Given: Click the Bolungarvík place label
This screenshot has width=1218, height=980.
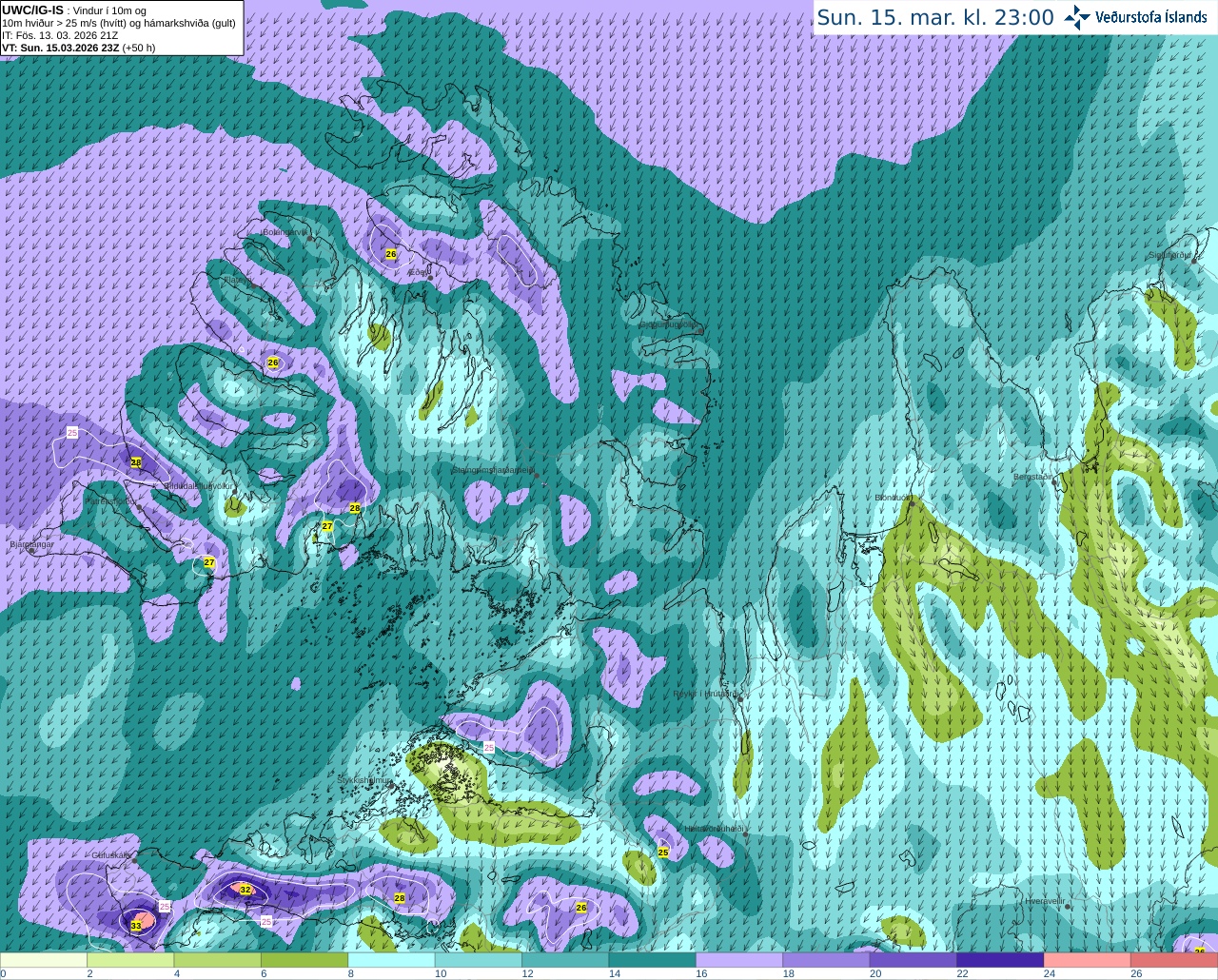Looking at the screenshot, I should [284, 231].
